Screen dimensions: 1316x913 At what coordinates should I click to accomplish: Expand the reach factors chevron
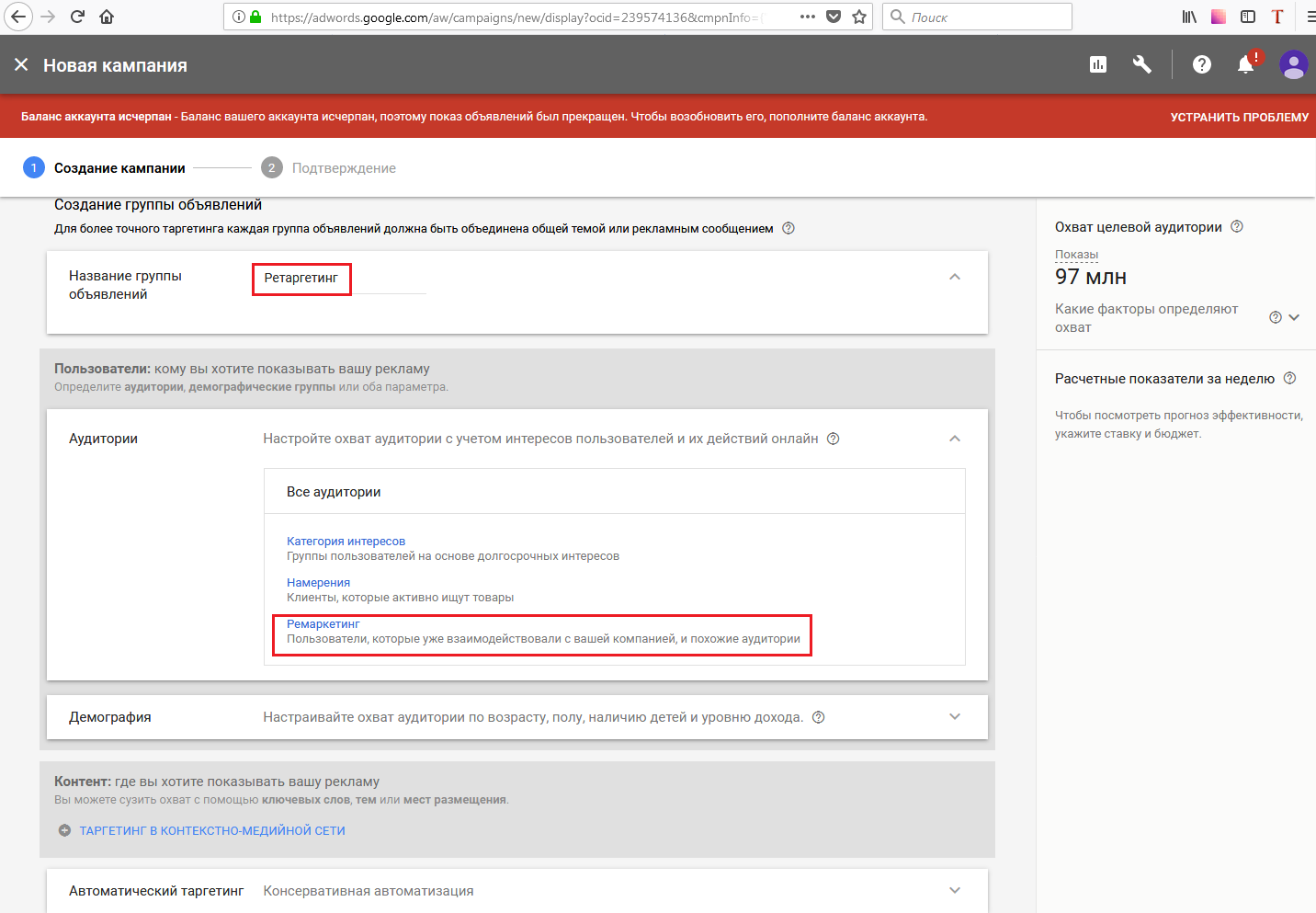[1294, 317]
